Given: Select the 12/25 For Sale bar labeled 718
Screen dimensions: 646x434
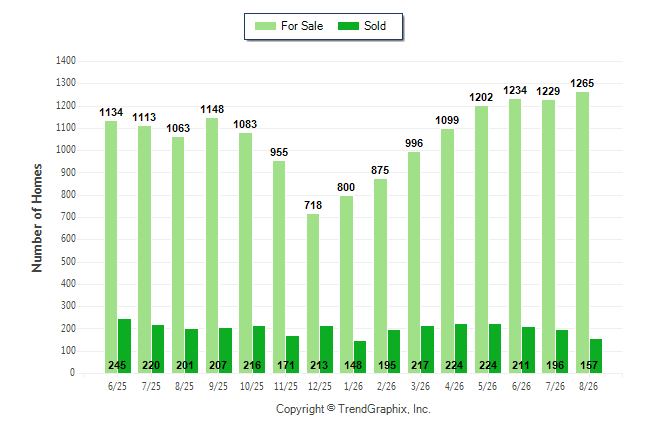Looking at the screenshot, I should click(x=313, y=293).
